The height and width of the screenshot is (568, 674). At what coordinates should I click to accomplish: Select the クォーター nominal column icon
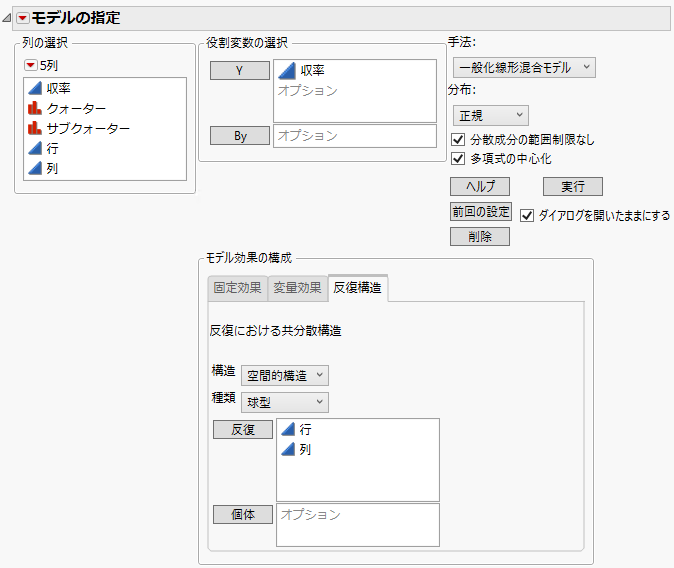pyautogui.click(x=34, y=109)
